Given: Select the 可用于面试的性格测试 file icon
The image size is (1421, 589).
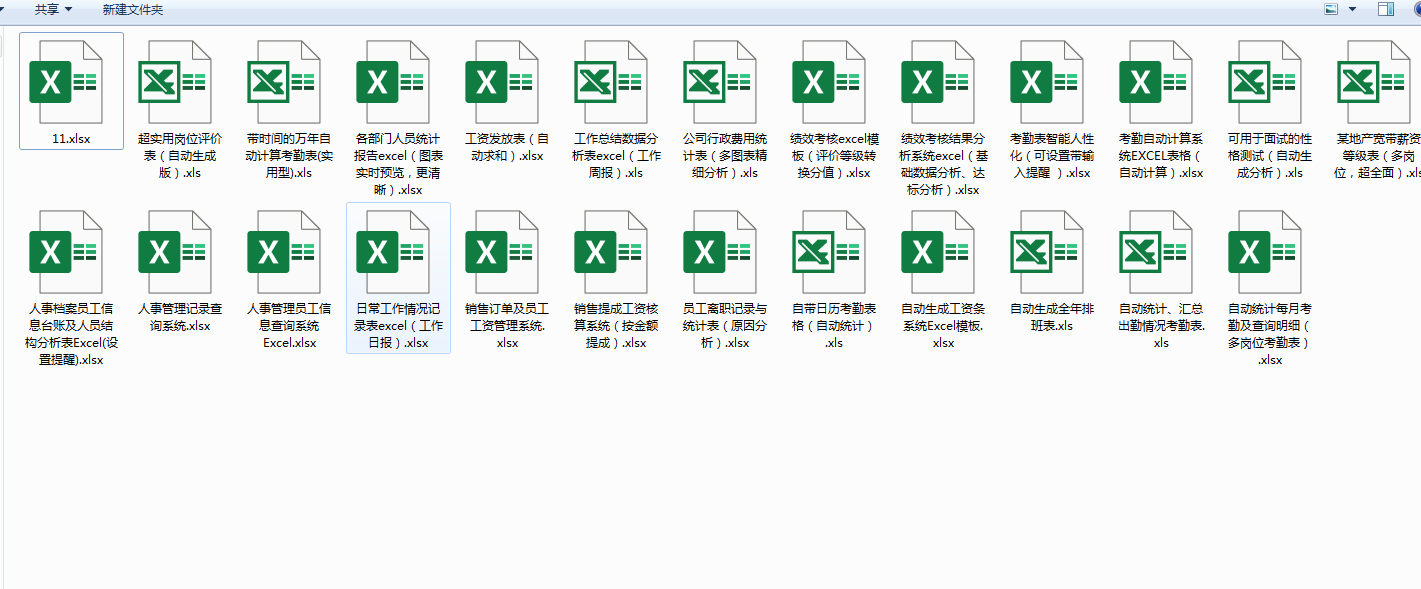Looking at the screenshot, I should click(x=1264, y=82).
